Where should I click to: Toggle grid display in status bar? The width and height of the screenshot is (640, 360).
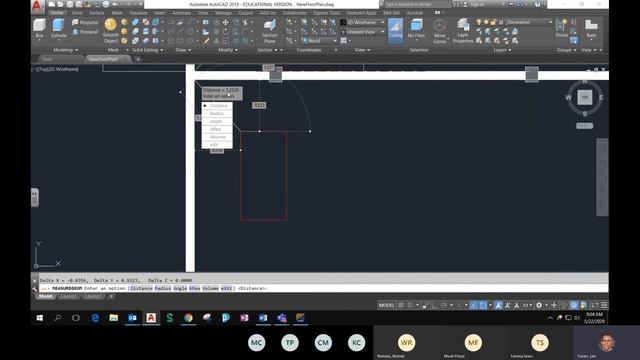pyautogui.click(x=401, y=305)
